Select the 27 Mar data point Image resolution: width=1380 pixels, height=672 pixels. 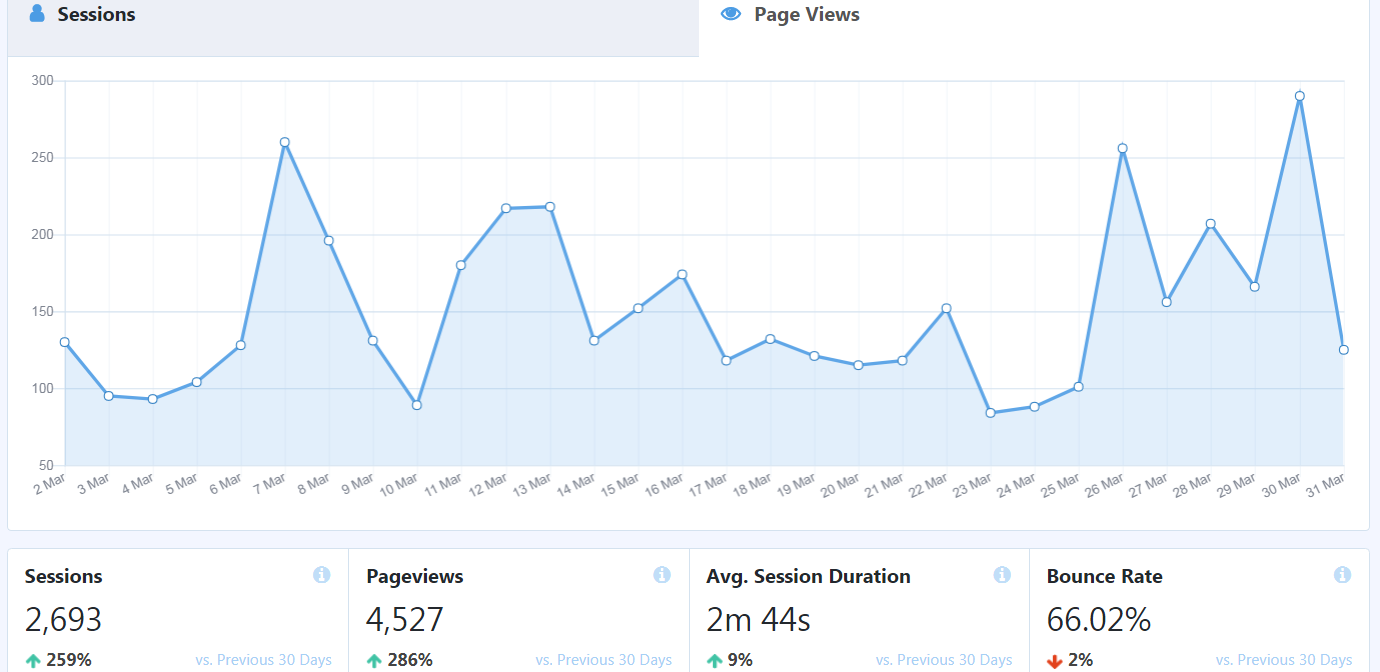[1167, 302]
